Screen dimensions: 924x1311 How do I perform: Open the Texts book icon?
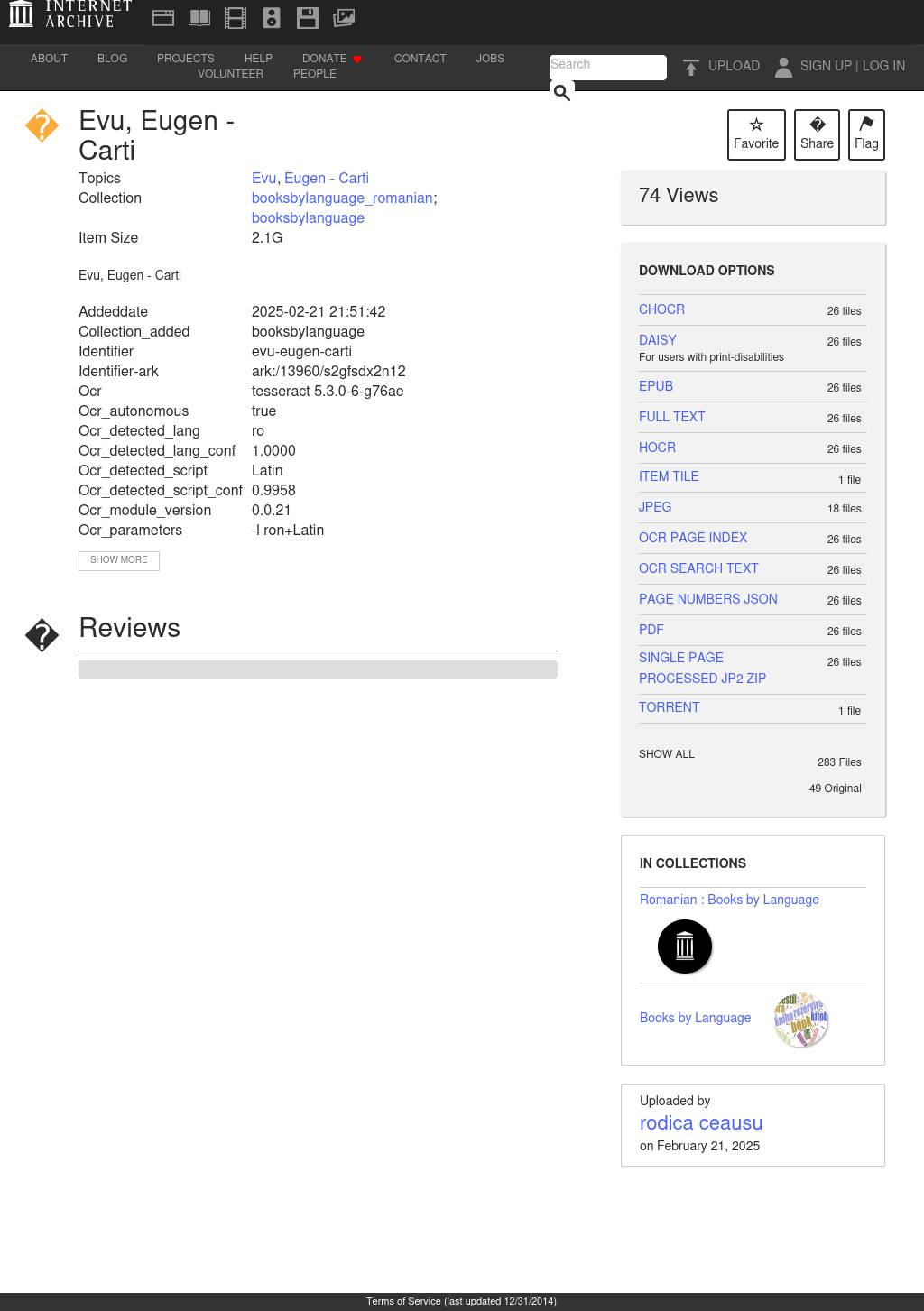(199, 18)
